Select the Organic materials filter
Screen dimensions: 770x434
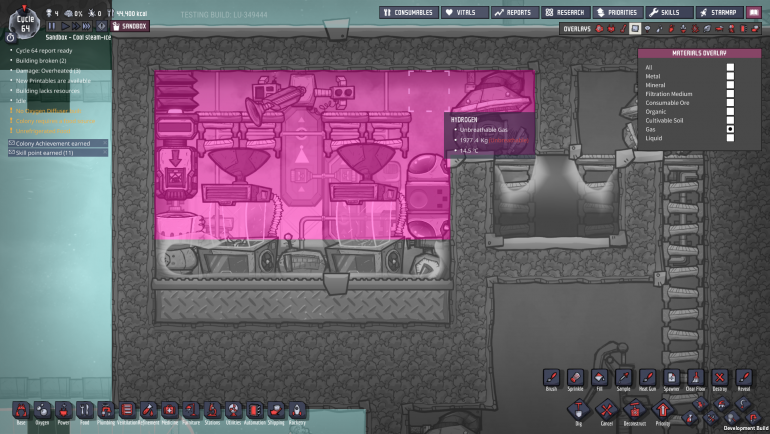tap(730, 111)
